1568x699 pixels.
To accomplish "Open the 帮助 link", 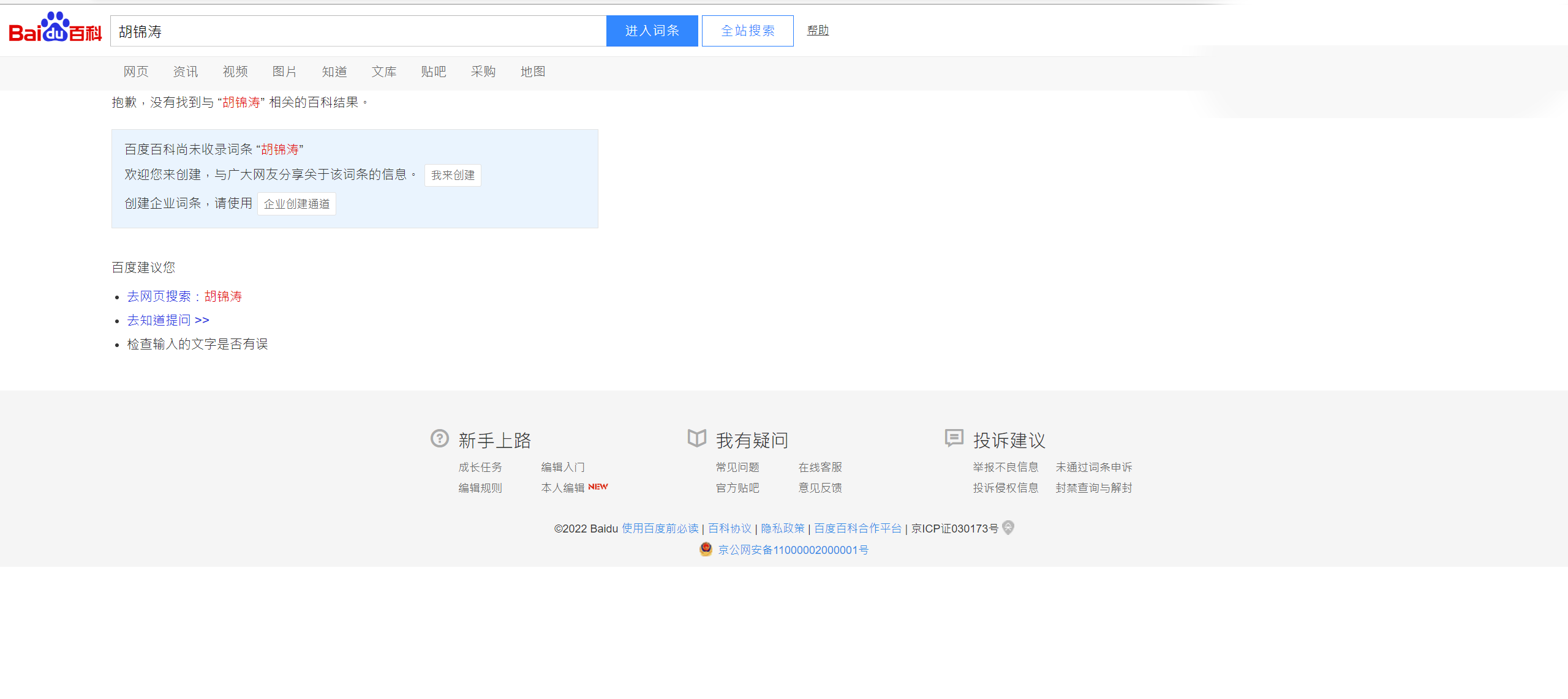I will coord(818,31).
